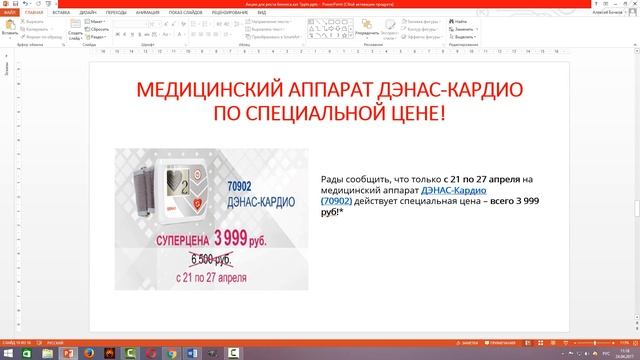Click the slide title text box
Viewport: 640px width, 360px height.
329,101
